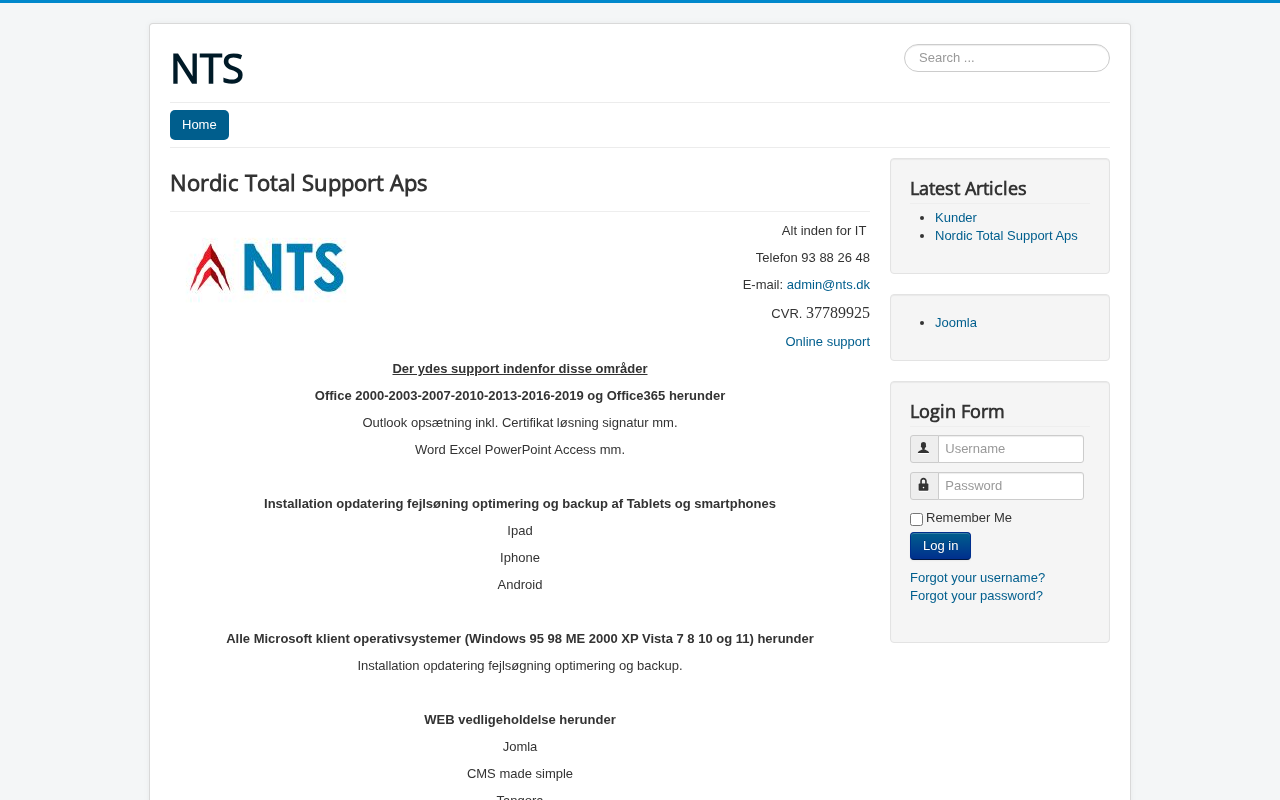Focus the Search input field
The height and width of the screenshot is (800, 1280).
coord(1007,58)
